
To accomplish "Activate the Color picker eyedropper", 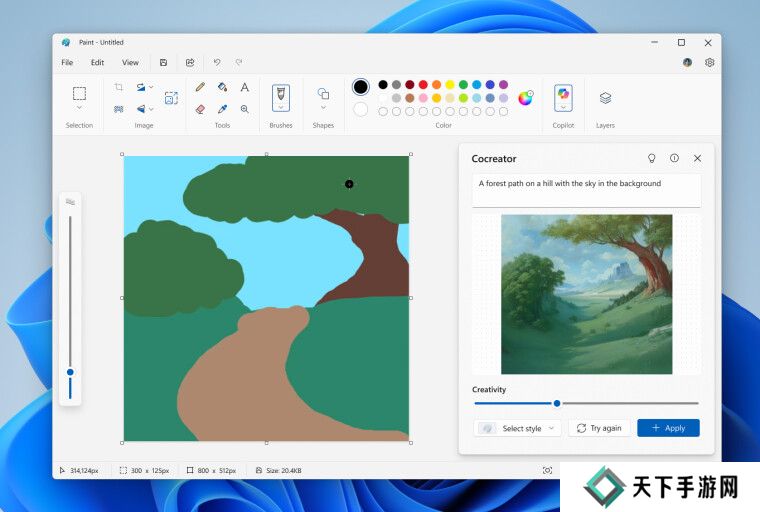I will (x=222, y=109).
